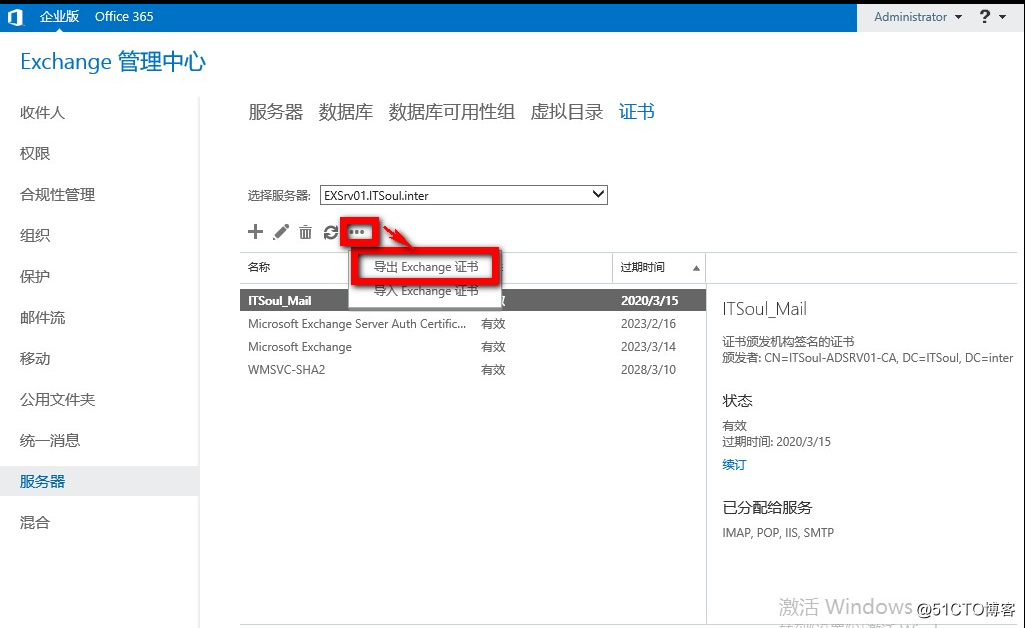The height and width of the screenshot is (628, 1025).
Task: Open the Administrator account dropdown
Action: coord(918,17)
